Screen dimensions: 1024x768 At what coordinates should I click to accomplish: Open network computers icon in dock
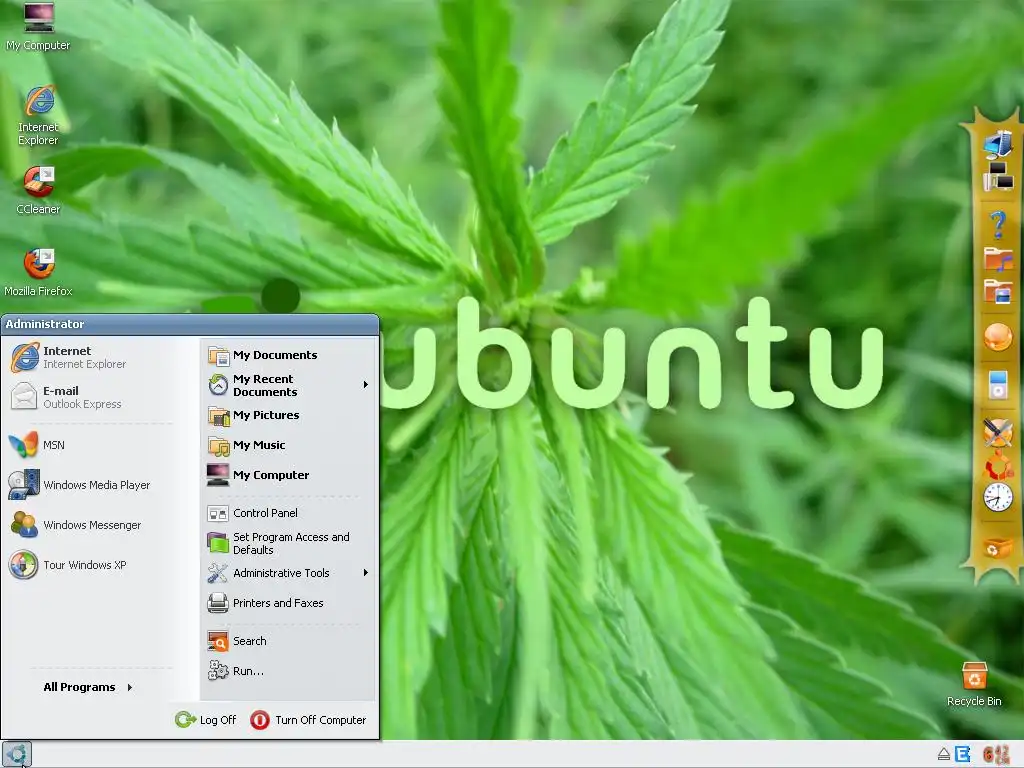(x=998, y=176)
